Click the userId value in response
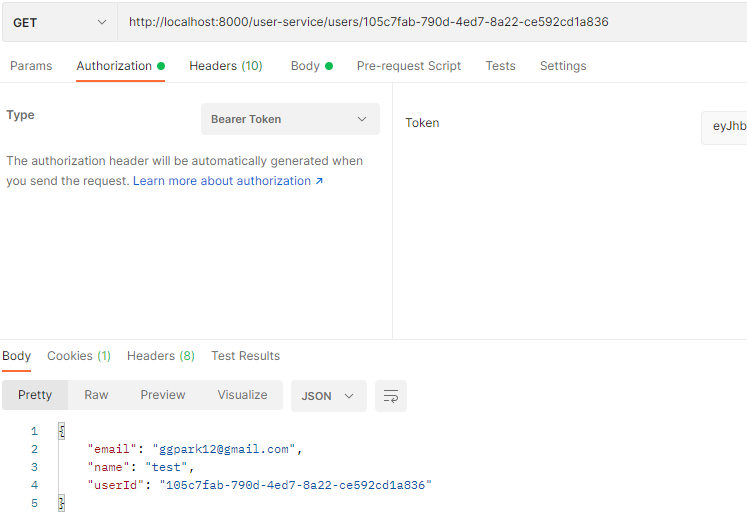The width and height of the screenshot is (747, 522). click(x=295, y=485)
